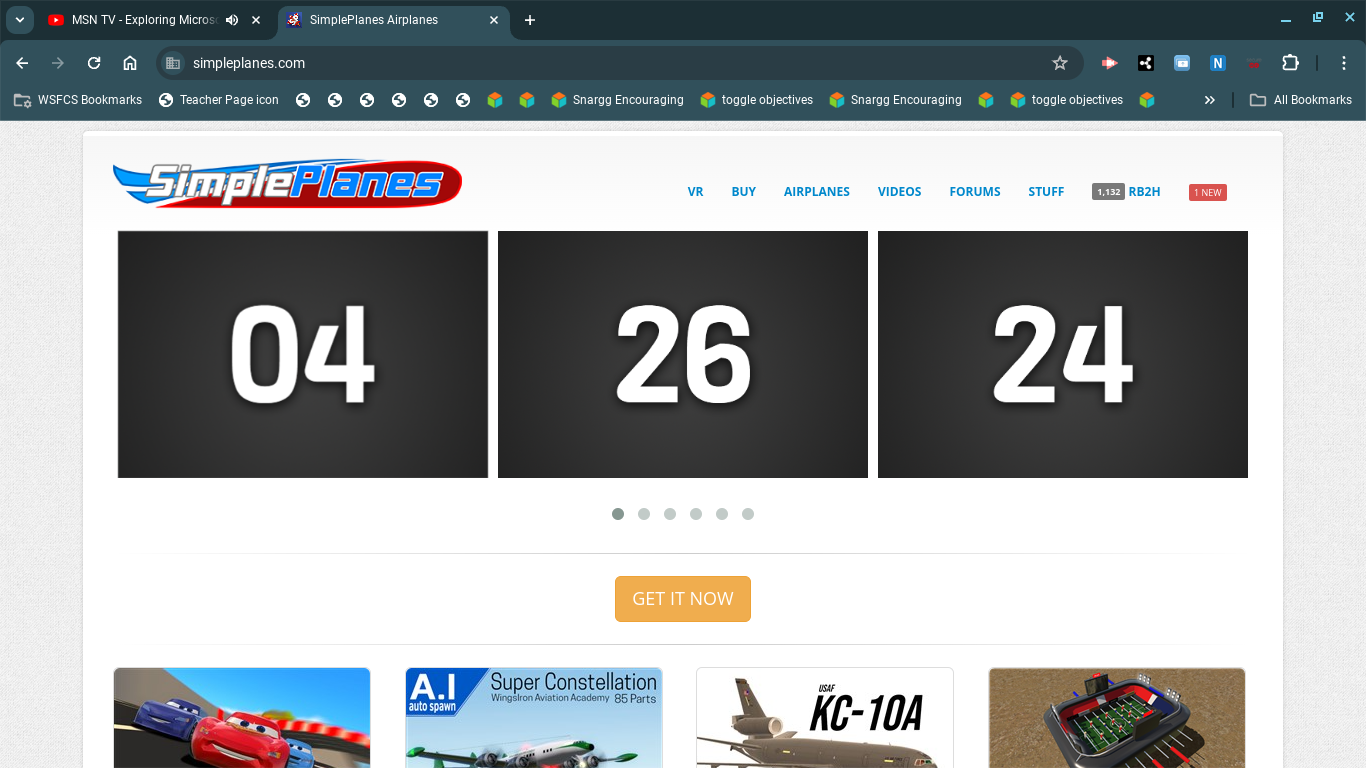
Task: Open the browser home page
Action: point(130,63)
